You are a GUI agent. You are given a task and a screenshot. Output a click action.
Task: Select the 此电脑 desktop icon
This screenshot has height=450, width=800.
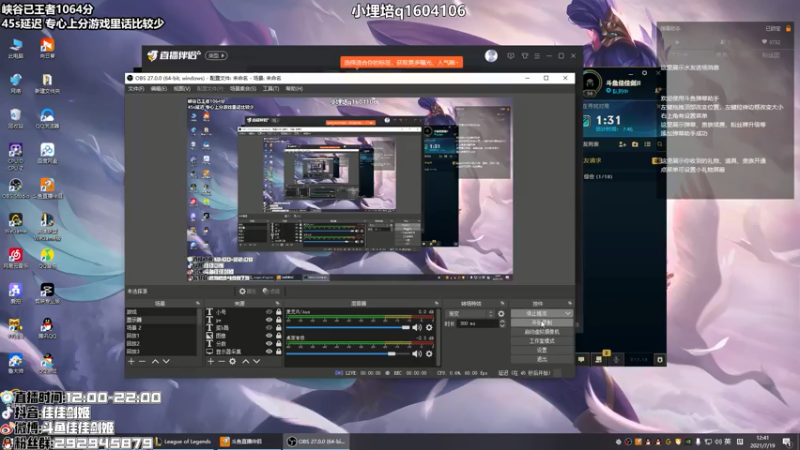click(x=15, y=48)
